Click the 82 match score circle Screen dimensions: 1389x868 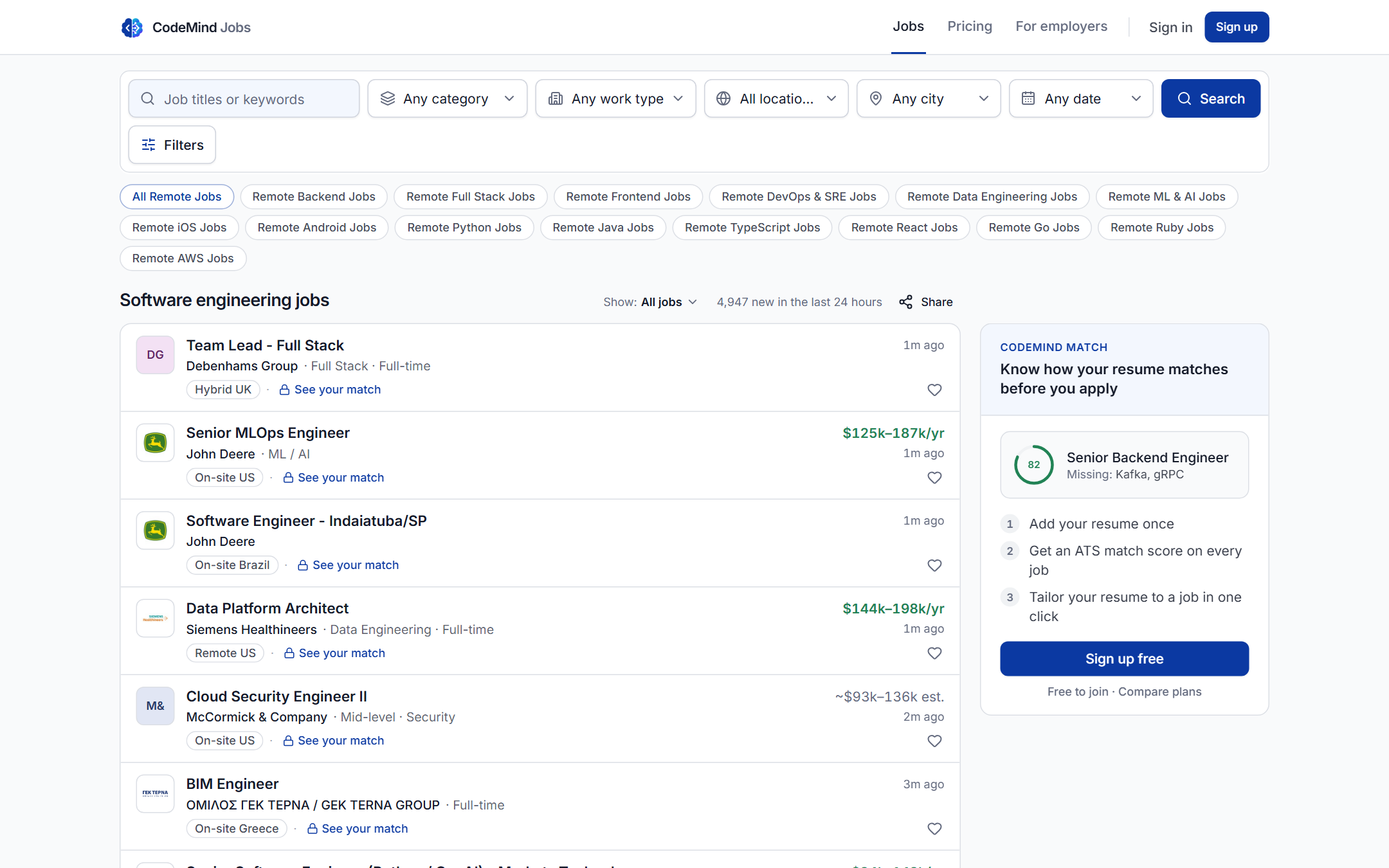pyautogui.click(x=1033, y=465)
